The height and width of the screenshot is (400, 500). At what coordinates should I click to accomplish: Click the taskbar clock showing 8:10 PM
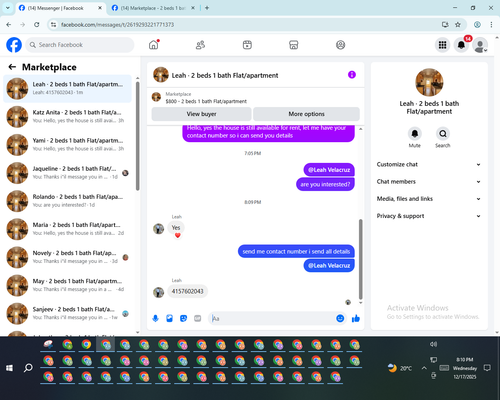pyautogui.click(x=465, y=368)
